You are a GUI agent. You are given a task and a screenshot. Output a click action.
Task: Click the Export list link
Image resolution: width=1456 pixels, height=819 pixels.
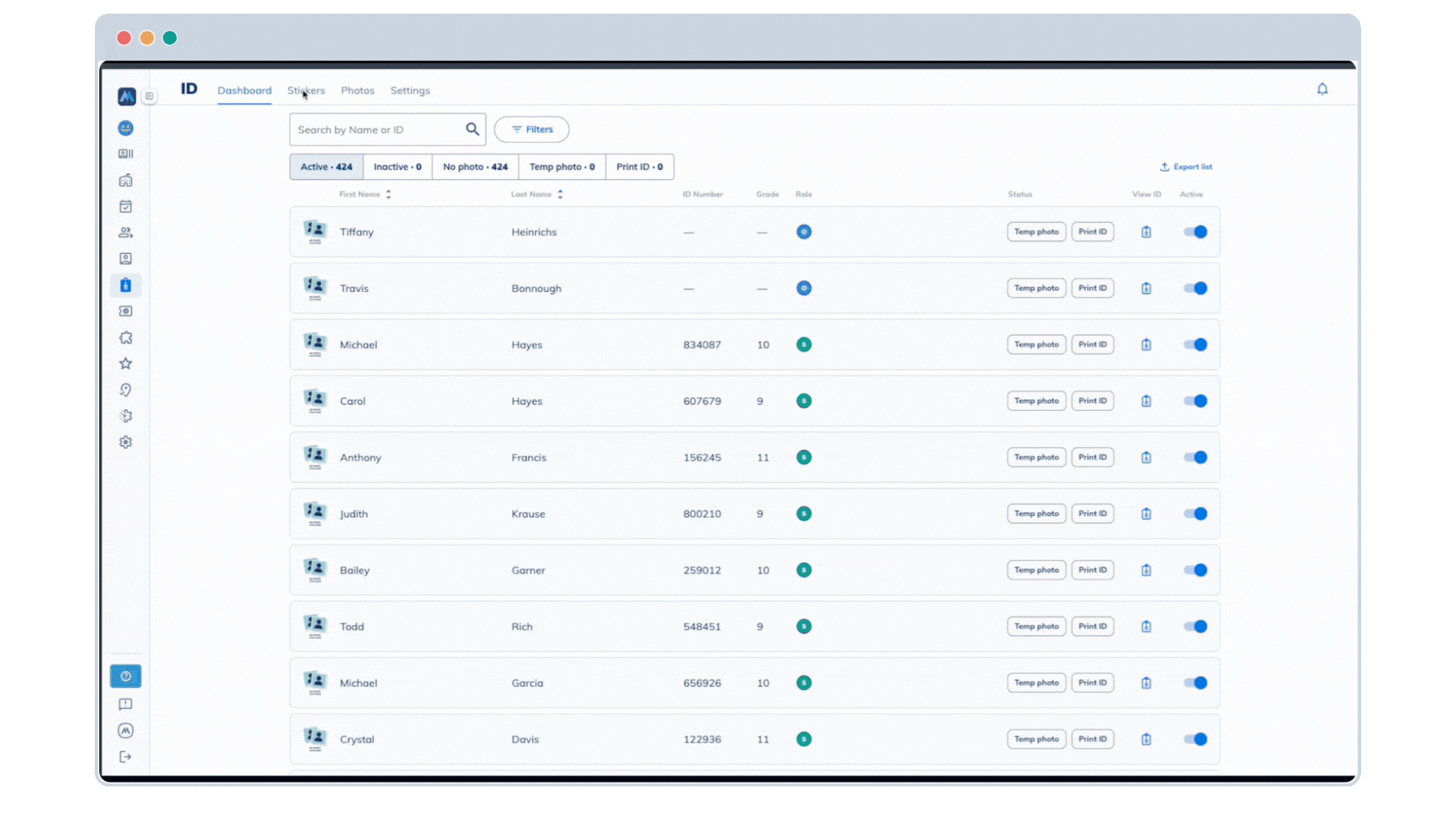coord(1186,167)
